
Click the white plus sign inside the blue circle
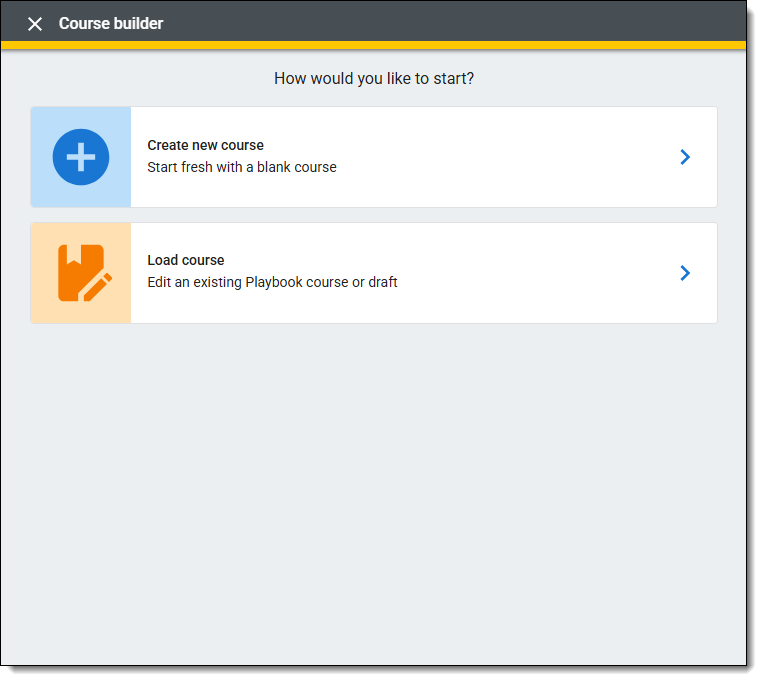(81, 157)
